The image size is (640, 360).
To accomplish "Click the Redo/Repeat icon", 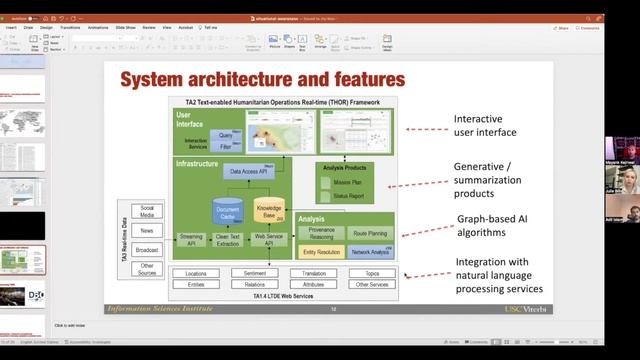I will pyautogui.click(x=73, y=19).
